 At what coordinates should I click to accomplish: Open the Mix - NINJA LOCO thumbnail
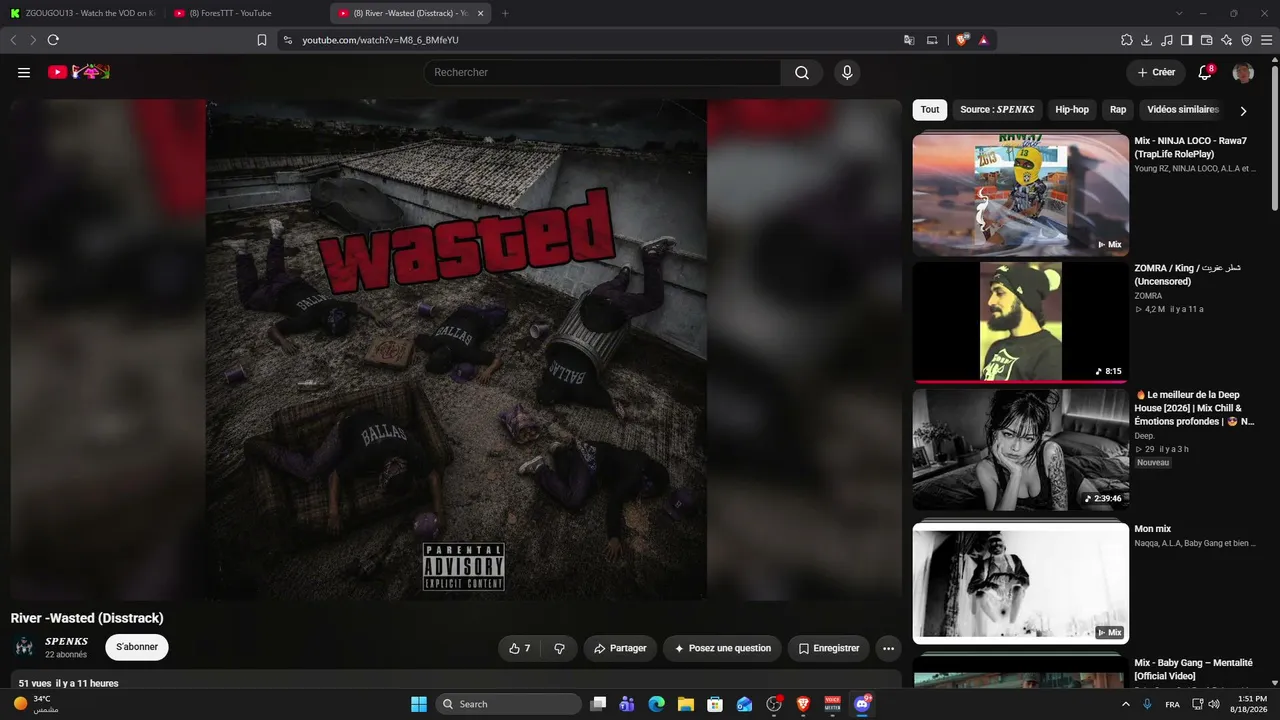(1020, 194)
